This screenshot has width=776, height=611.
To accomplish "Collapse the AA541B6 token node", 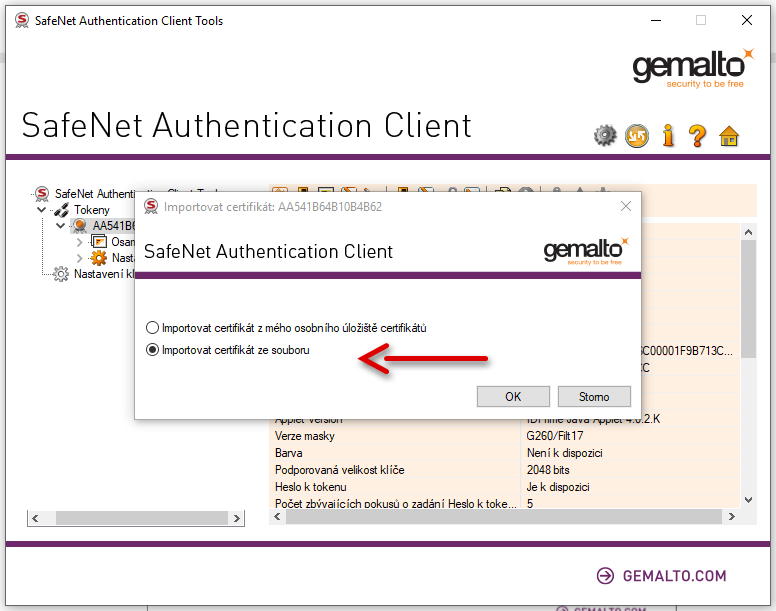I will coord(60,226).
